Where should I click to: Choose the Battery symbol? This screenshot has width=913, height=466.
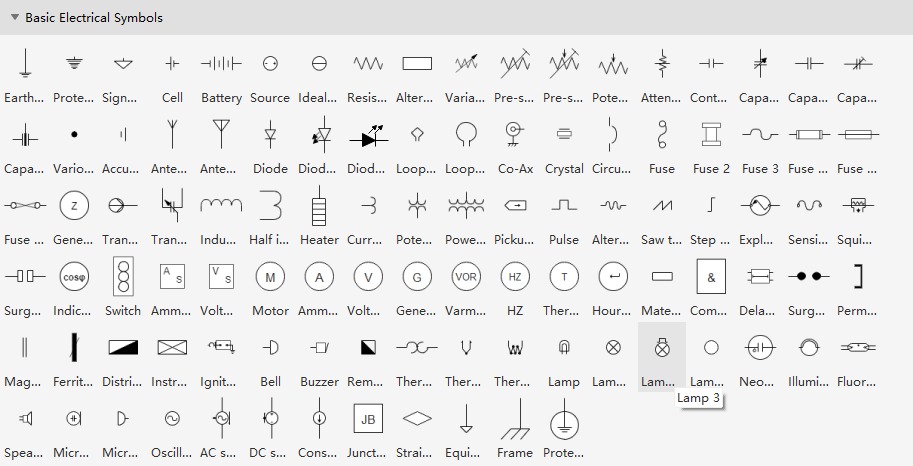(221, 63)
